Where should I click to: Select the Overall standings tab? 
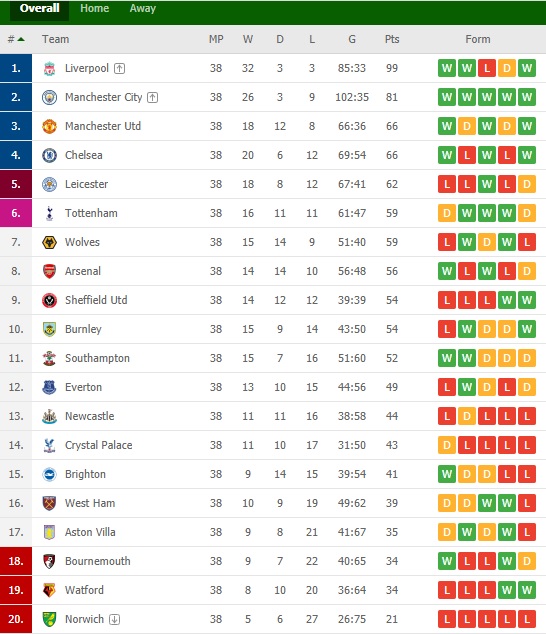point(40,8)
